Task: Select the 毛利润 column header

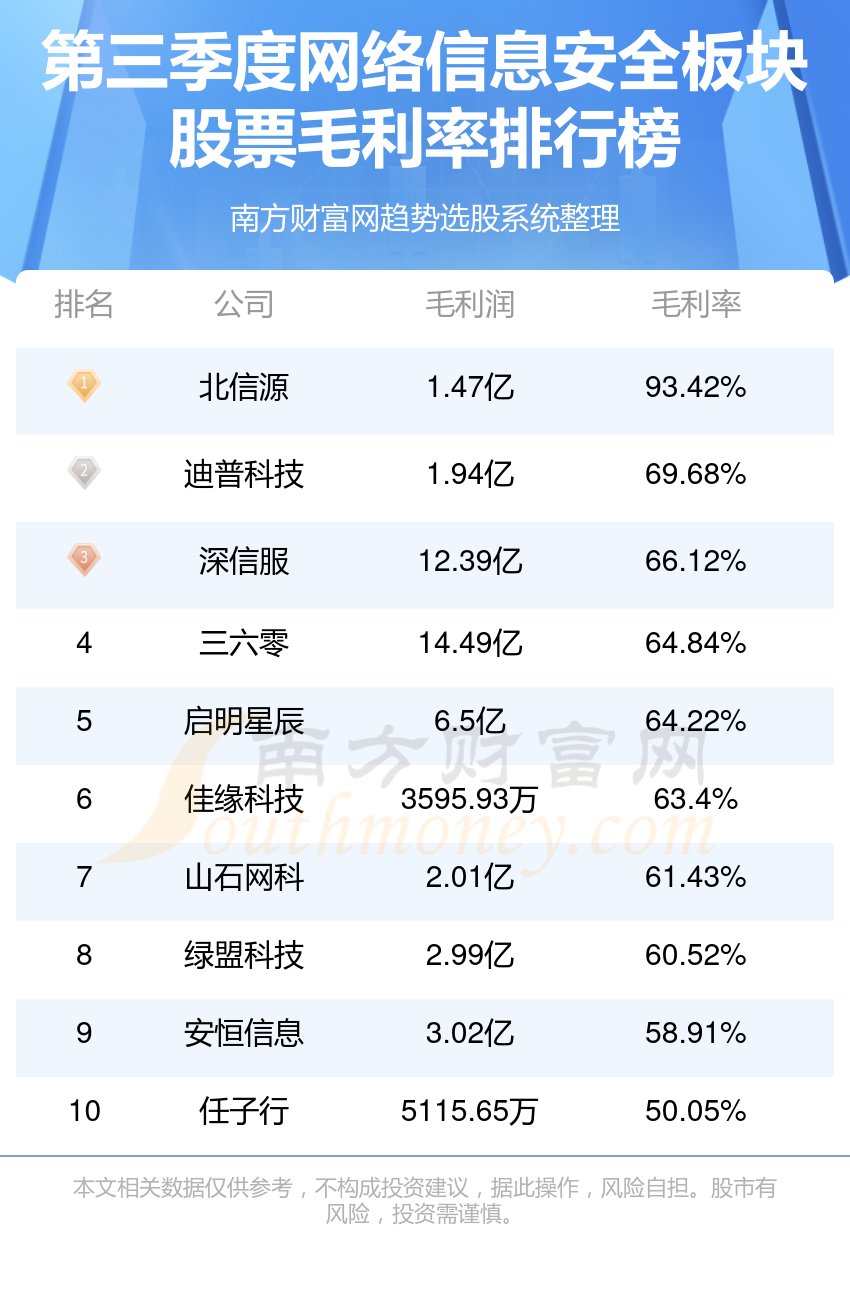Action: pyautogui.click(x=470, y=304)
